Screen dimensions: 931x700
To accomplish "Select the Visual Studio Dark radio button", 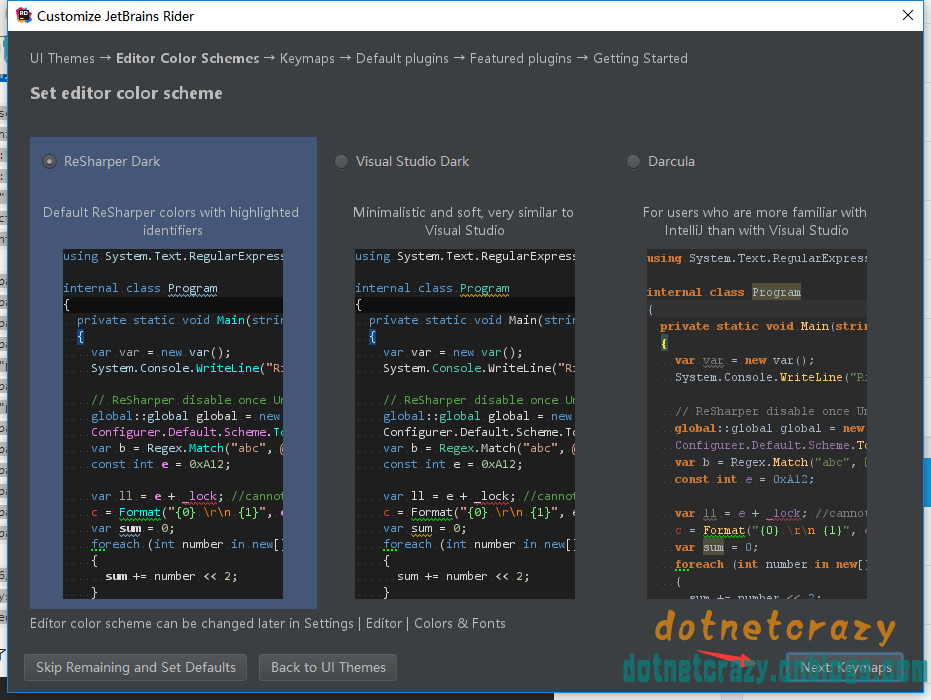I will pyautogui.click(x=341, y=161).
